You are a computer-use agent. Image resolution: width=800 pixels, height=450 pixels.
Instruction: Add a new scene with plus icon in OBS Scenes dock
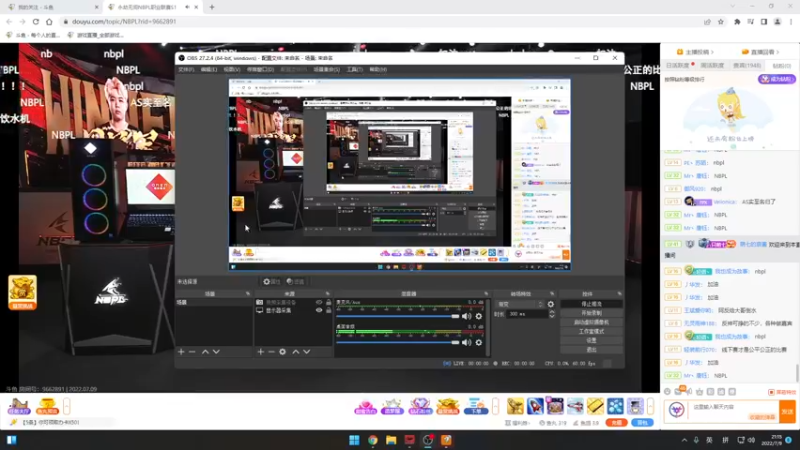click(x=181, y=352)
